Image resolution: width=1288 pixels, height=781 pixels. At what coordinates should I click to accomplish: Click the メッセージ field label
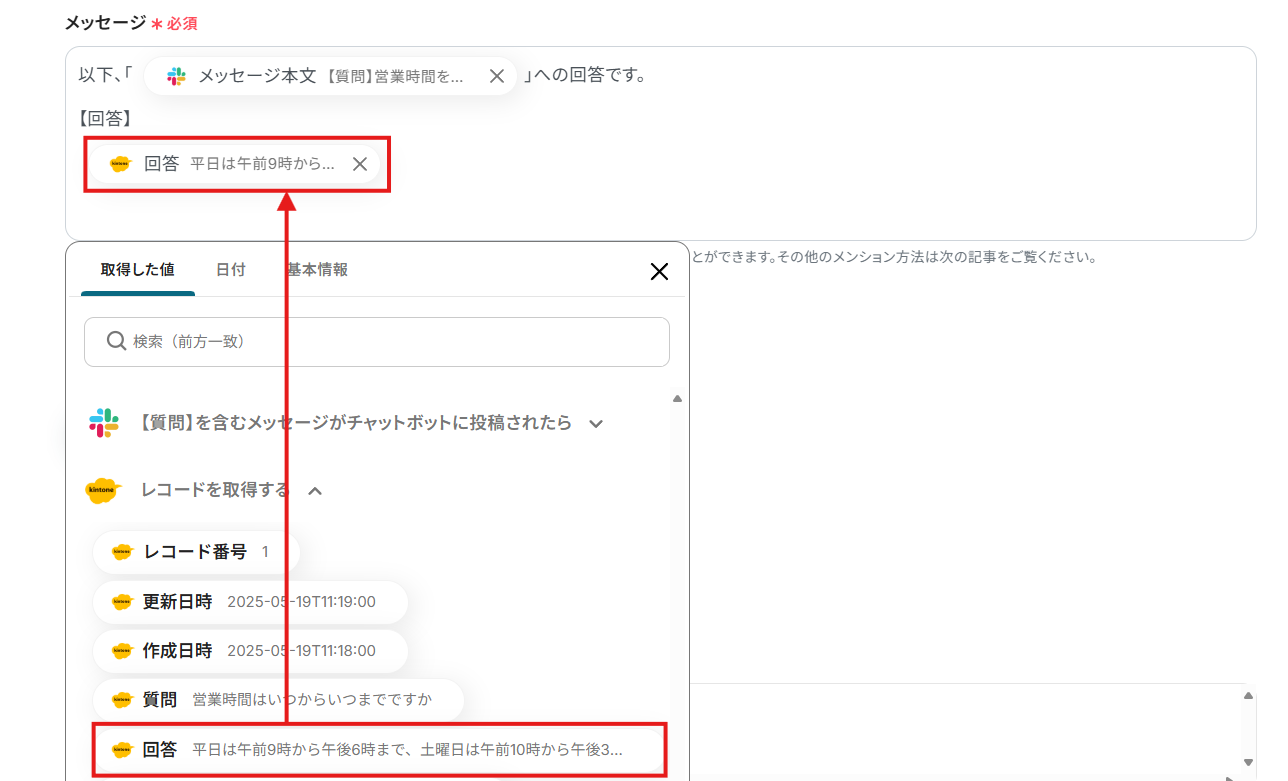(105, 22)
